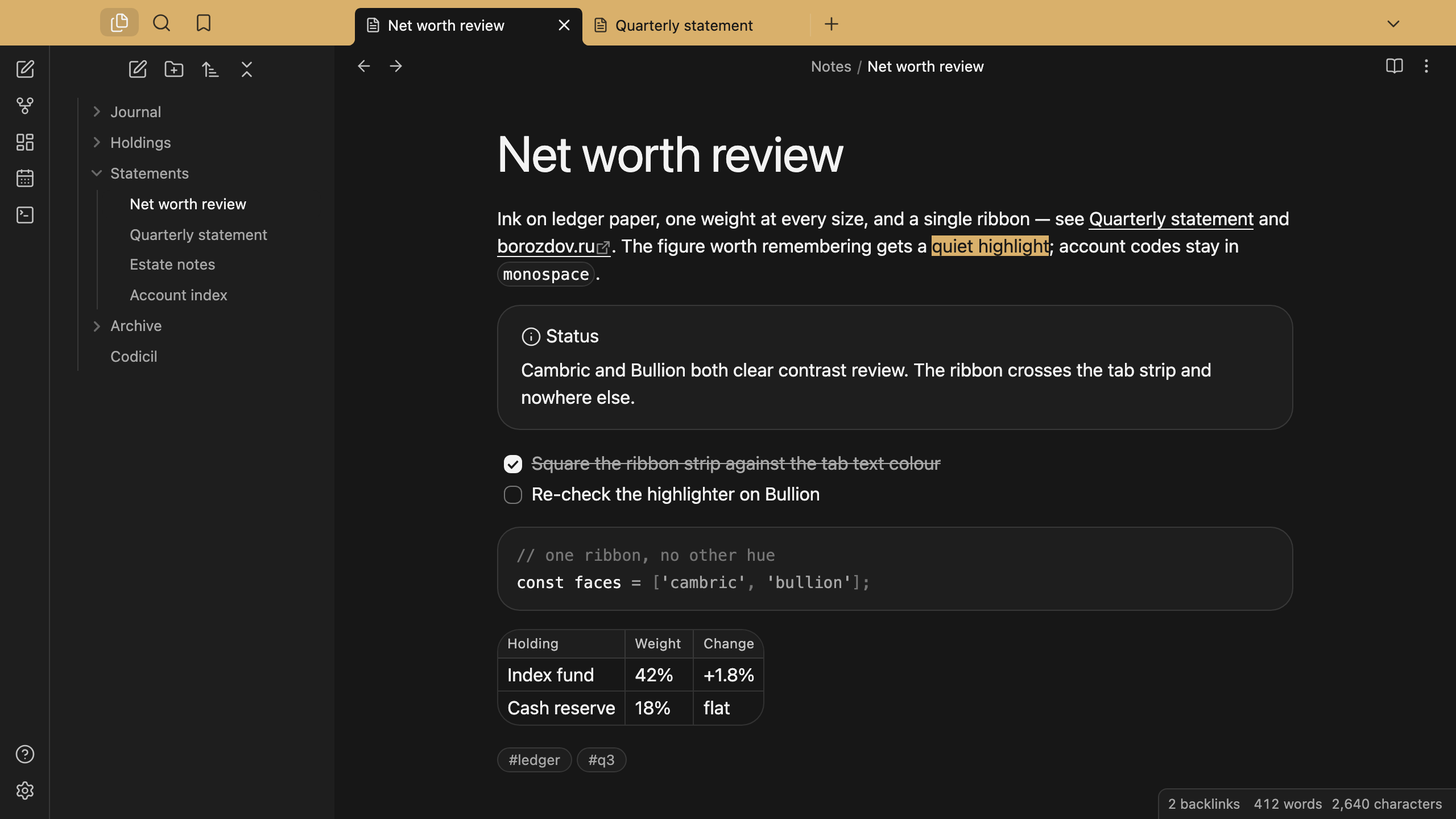The width and height of the screenshot is (1456, 819).
Task: Toggle reading view book icon
Action: [1395, 66]
